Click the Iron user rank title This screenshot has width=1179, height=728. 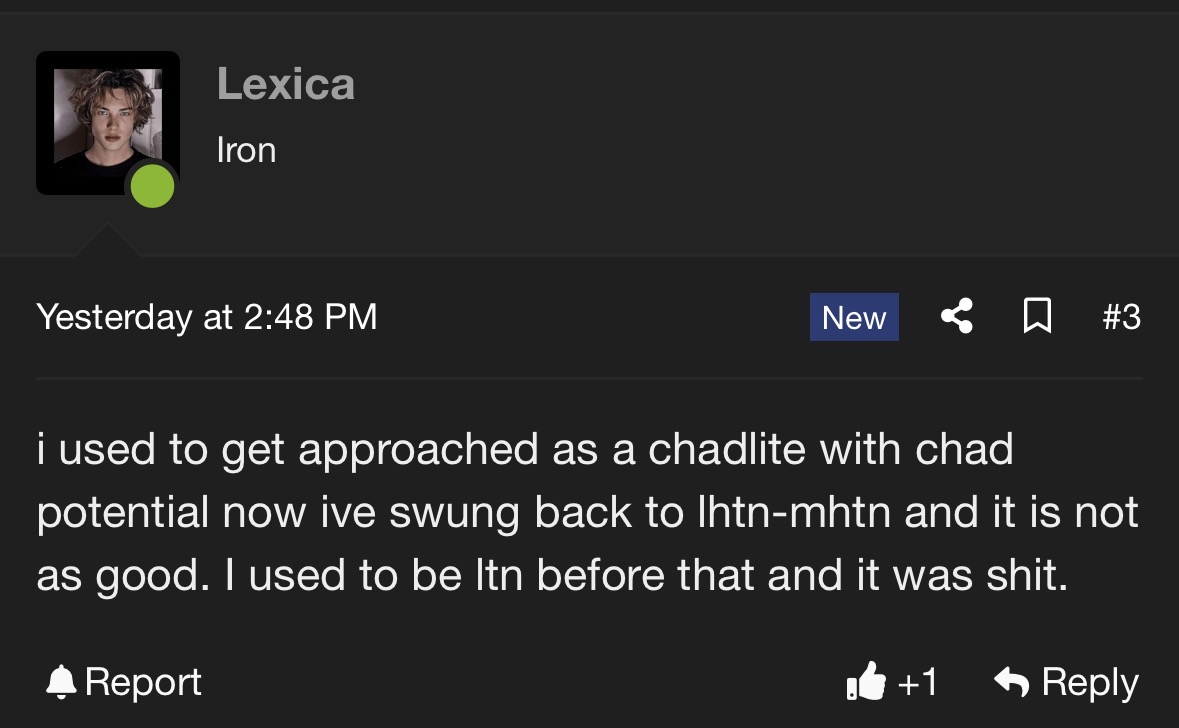point(246,150)
